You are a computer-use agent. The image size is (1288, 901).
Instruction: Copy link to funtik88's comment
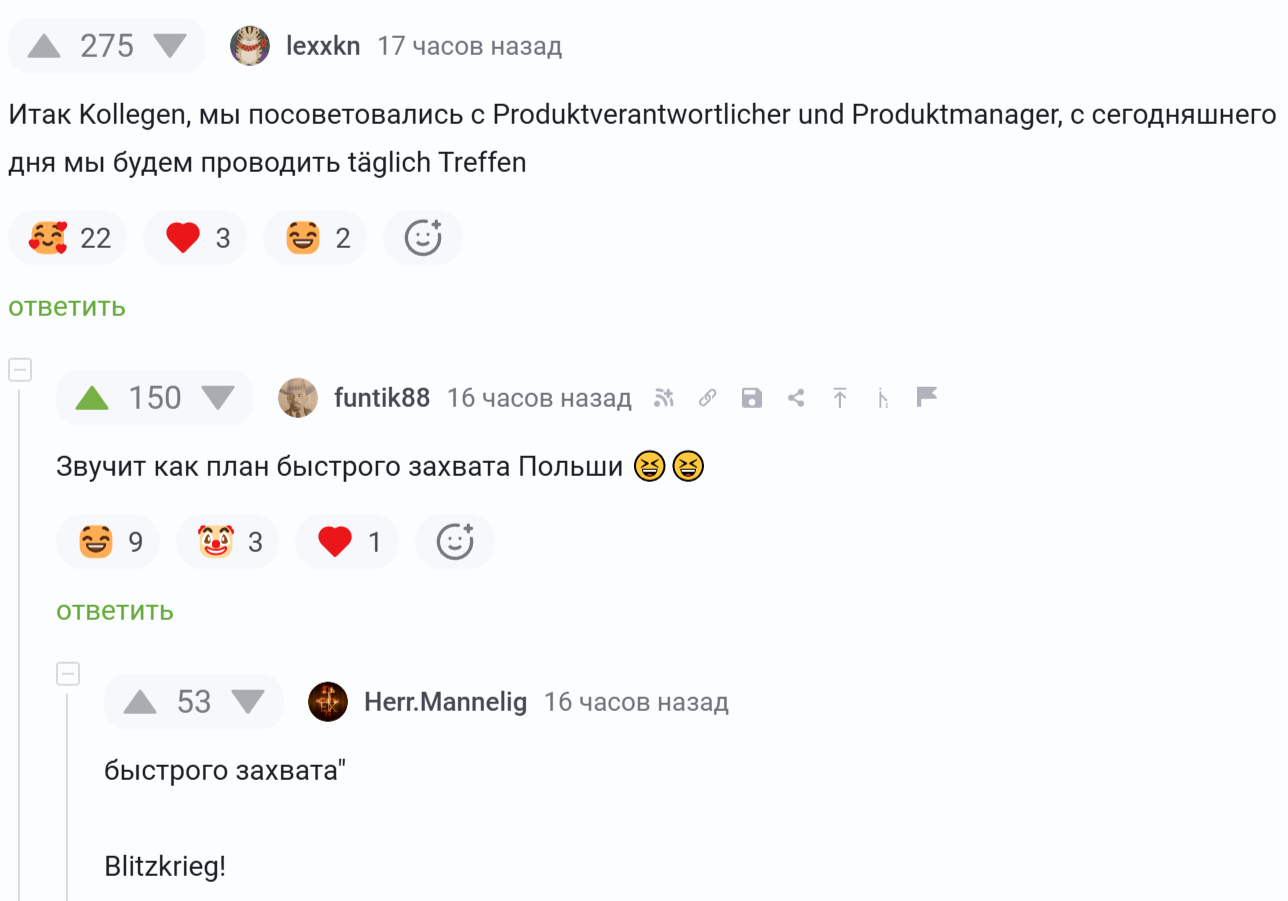(x=707, y=398)
